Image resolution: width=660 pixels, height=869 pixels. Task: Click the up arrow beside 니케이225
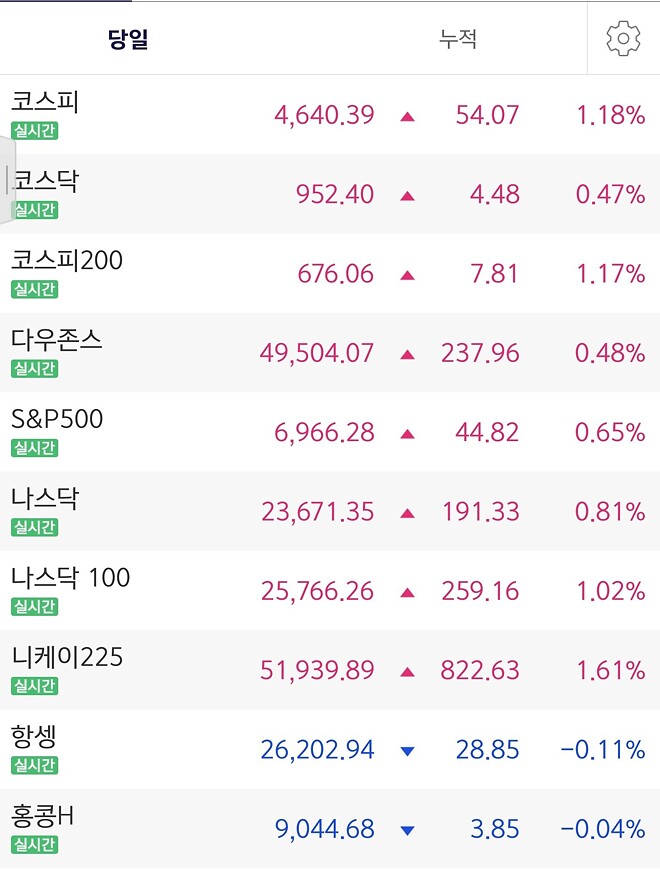coord(408,669)
